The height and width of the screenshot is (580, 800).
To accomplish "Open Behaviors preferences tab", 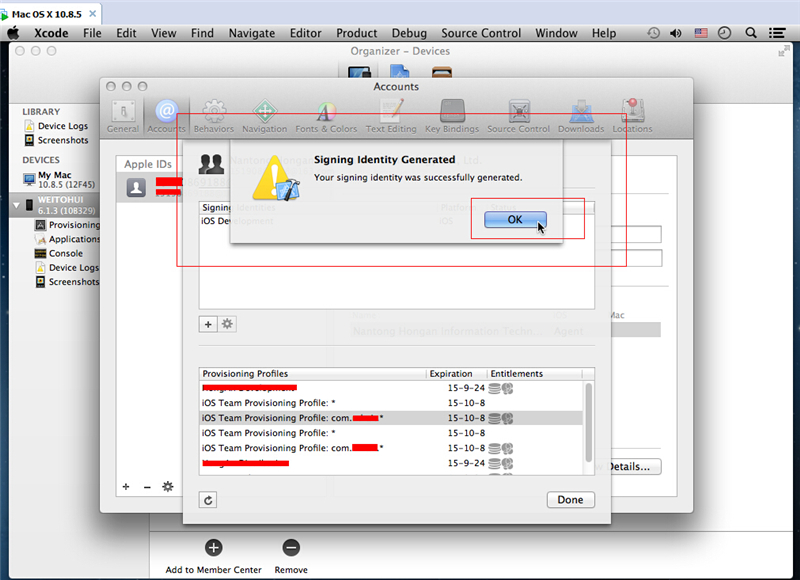I will pos(214,117).
